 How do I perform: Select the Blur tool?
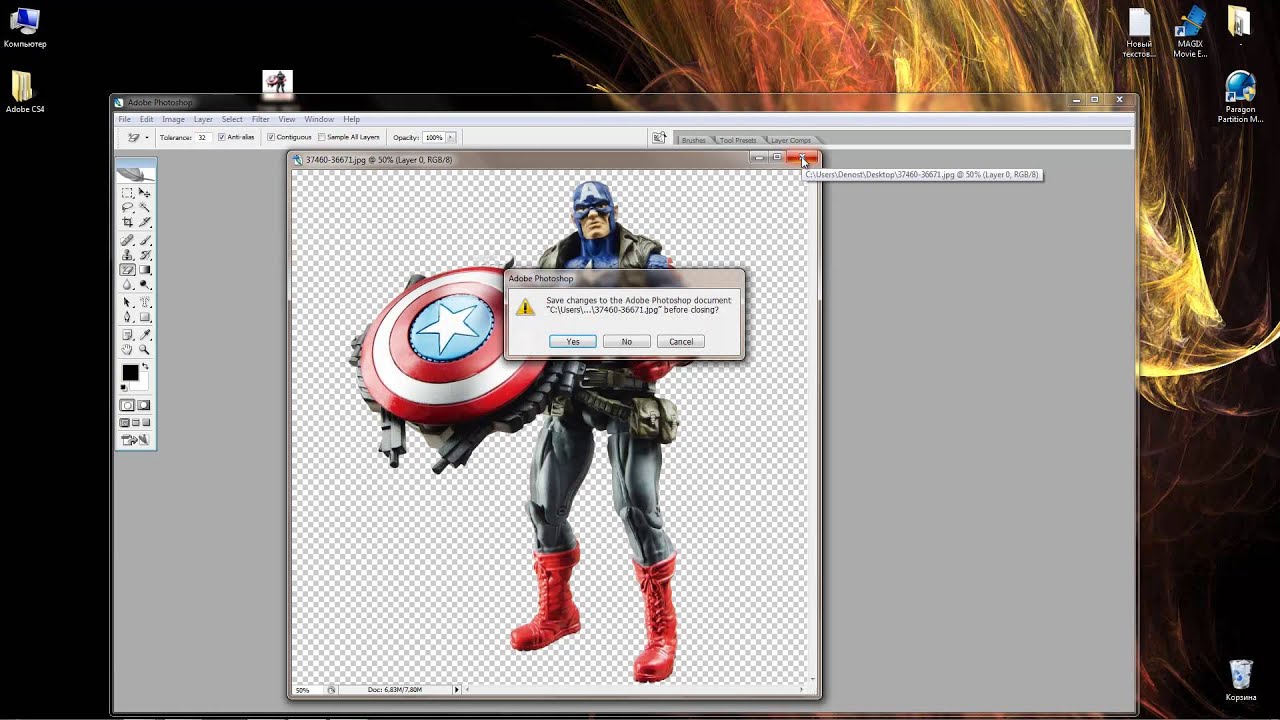[x=127, y=284]
